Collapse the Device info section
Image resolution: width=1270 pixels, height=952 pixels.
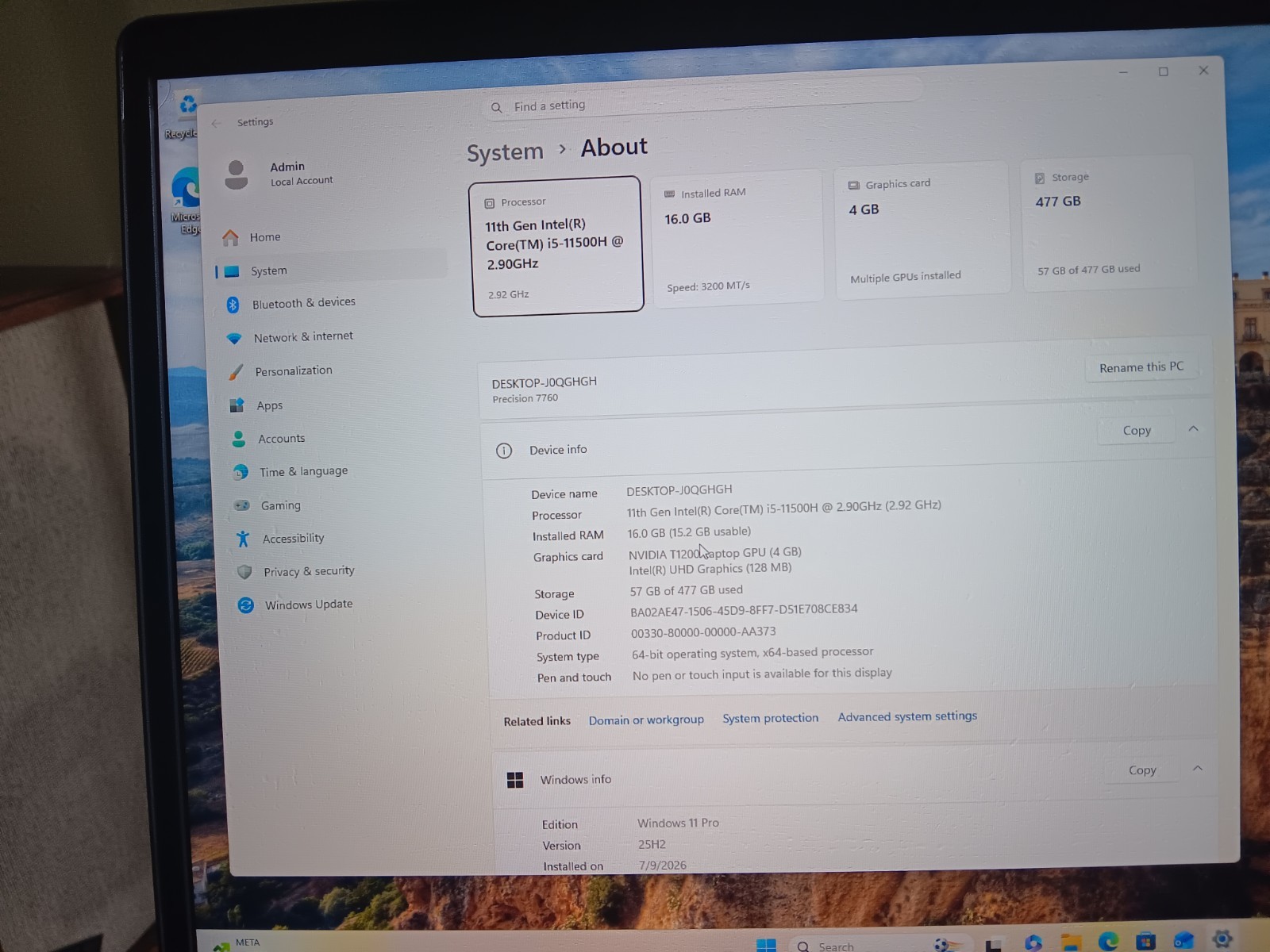click(1193, 428)
